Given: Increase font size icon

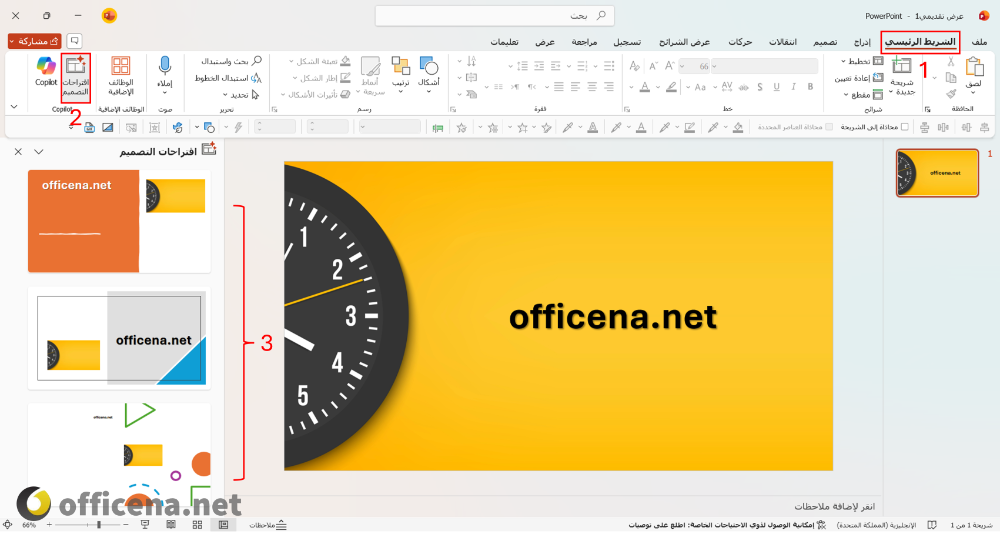Looking at the screenshot, I should click(670, 66).
